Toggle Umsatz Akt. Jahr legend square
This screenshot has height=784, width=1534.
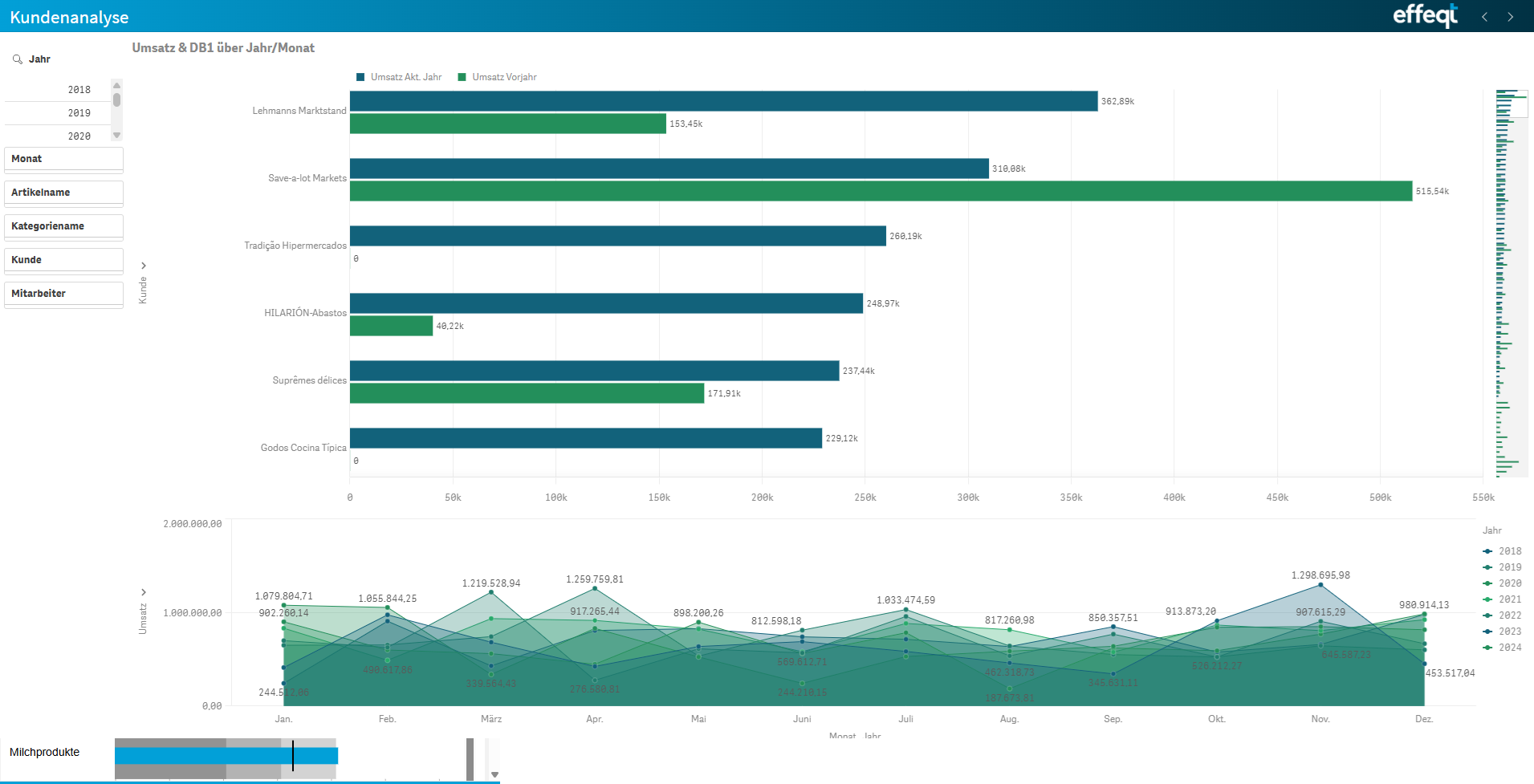(x=360, y=78)
